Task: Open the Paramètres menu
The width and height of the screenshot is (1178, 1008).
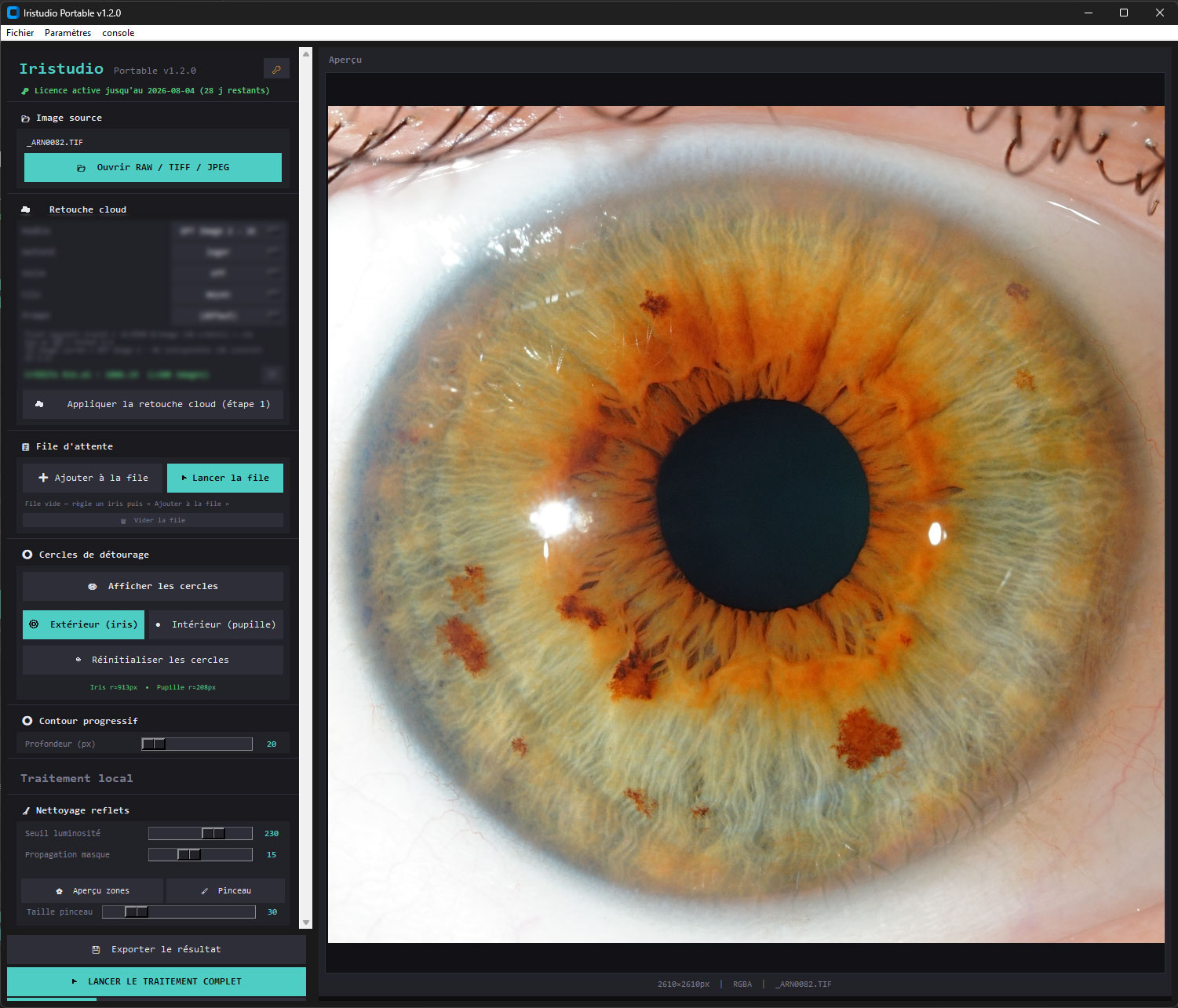Action: coord(67,33)
